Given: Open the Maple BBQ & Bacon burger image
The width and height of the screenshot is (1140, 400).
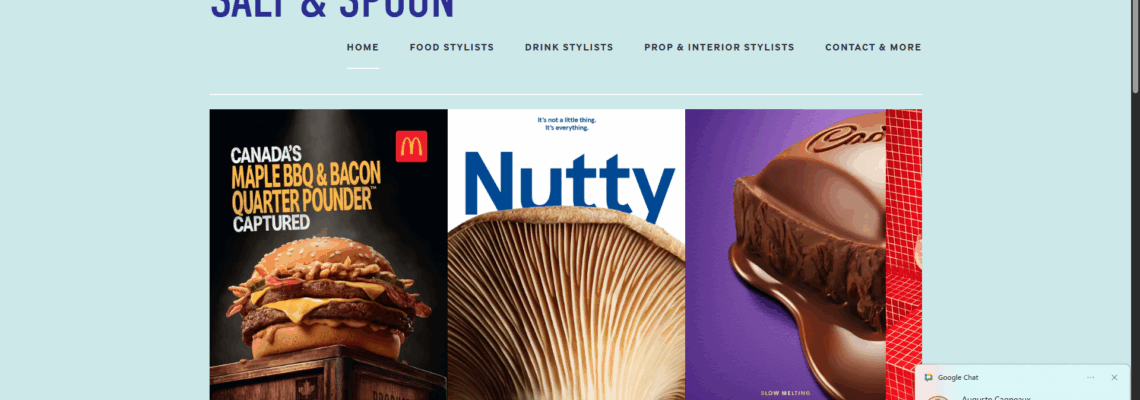Looking at the screenshot, I should click(329, 255).
